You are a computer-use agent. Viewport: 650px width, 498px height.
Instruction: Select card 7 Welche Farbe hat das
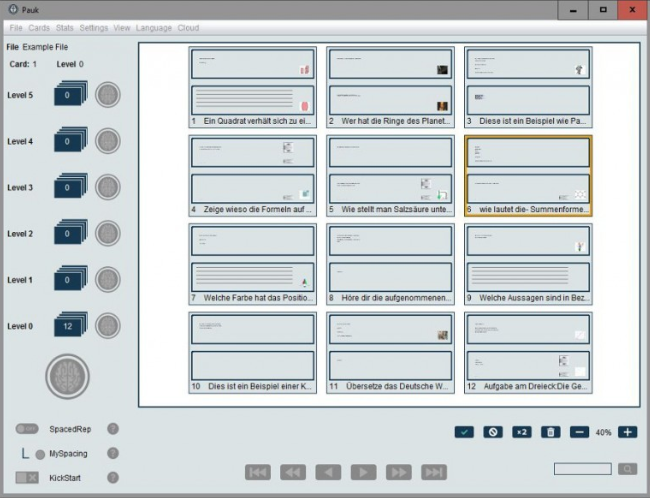click(252, 264)
